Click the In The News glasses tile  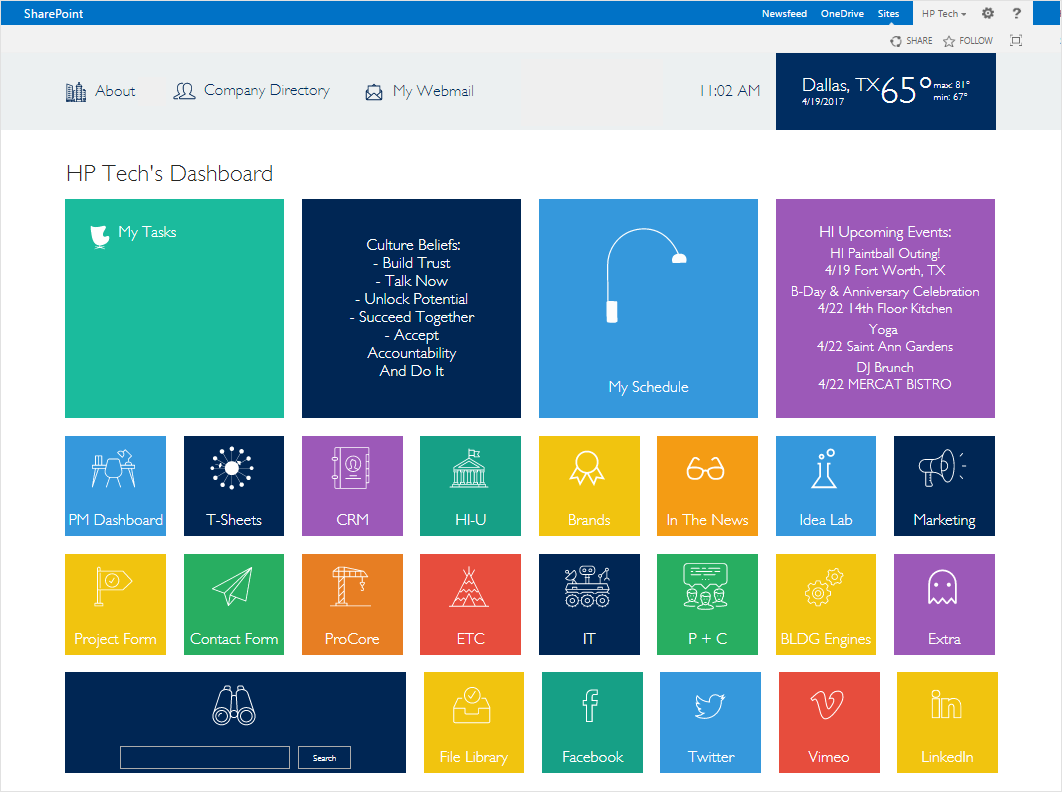coord(707,486)
